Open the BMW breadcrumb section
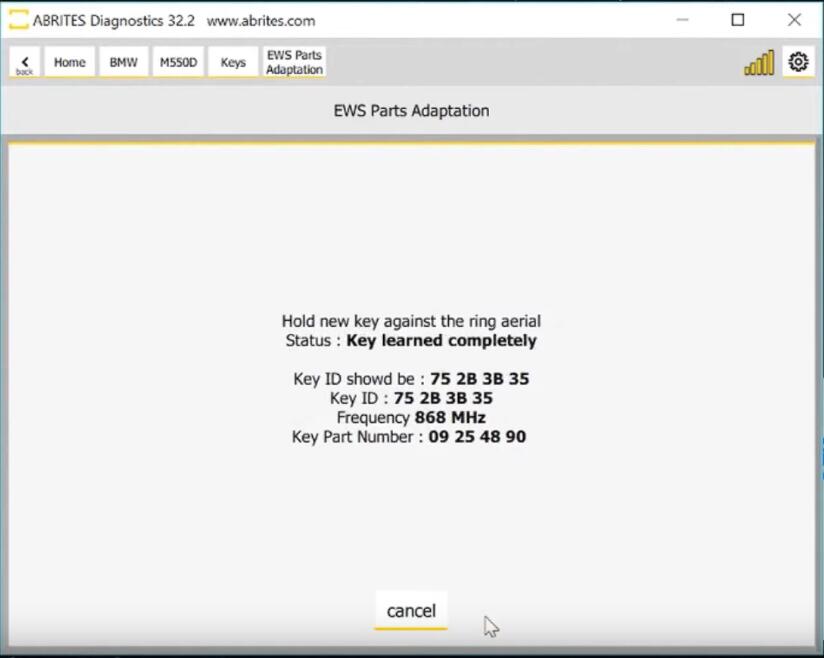The image size is (824, 658). point(123,62)
